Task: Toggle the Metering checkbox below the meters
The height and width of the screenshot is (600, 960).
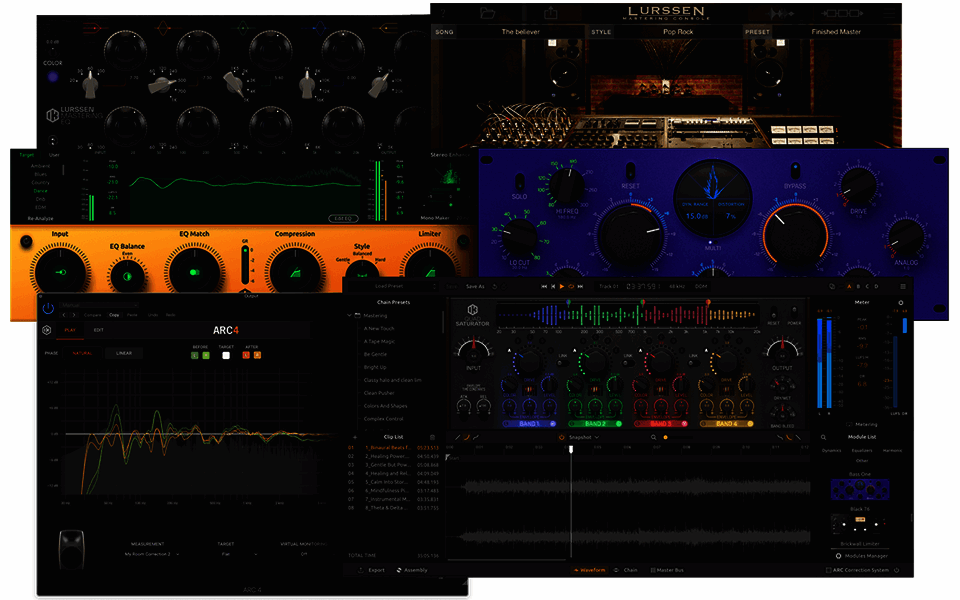Action: click(849, 424)
